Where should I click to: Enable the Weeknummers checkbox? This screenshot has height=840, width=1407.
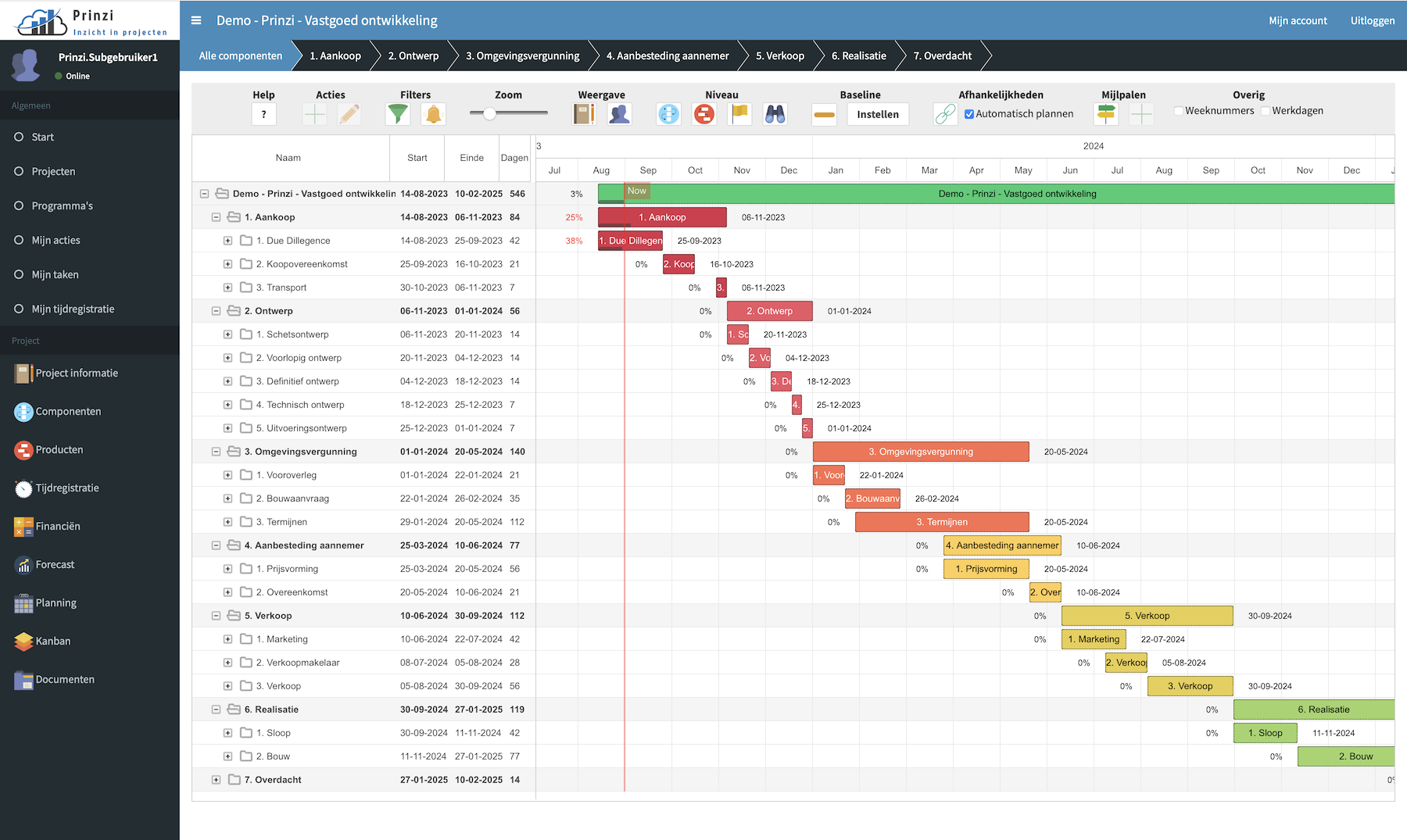1179,111
